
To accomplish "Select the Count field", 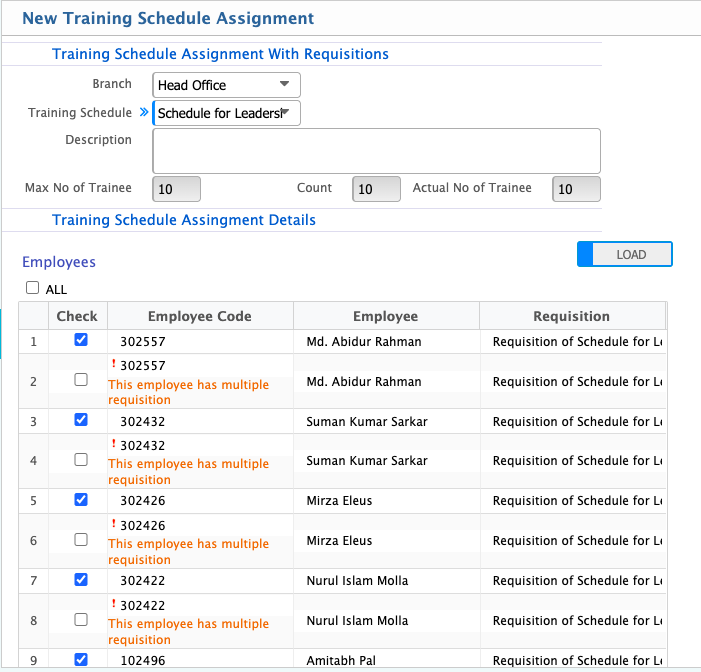I will 376,189.
